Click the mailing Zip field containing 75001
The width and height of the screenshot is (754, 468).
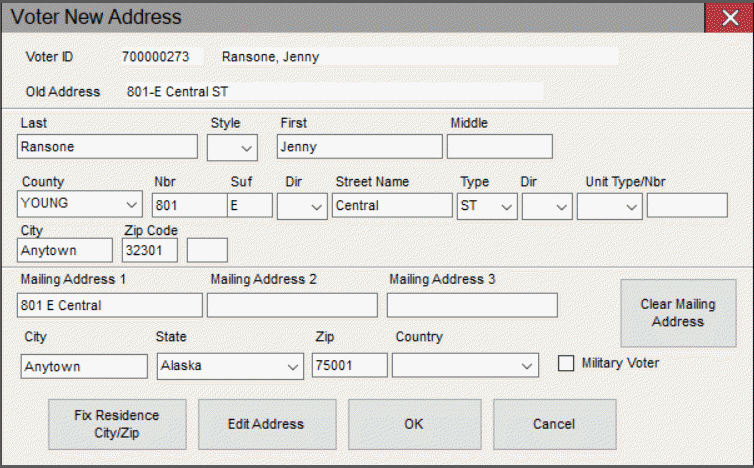[350, 366]
